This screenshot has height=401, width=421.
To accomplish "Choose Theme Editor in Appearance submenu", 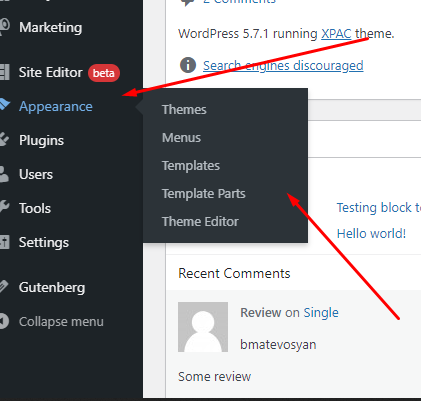I will tap(200, 222).
